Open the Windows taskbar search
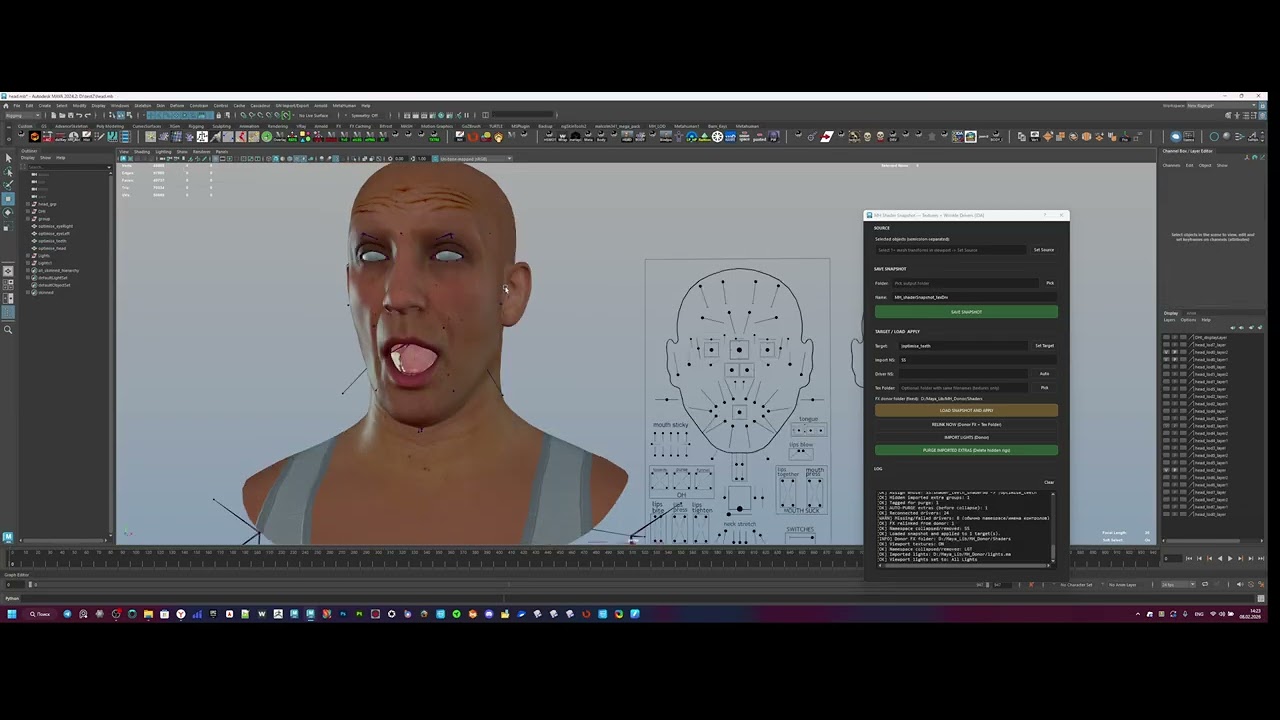The height and width of the screenshot is (720, 1280). tap(40, 614)
